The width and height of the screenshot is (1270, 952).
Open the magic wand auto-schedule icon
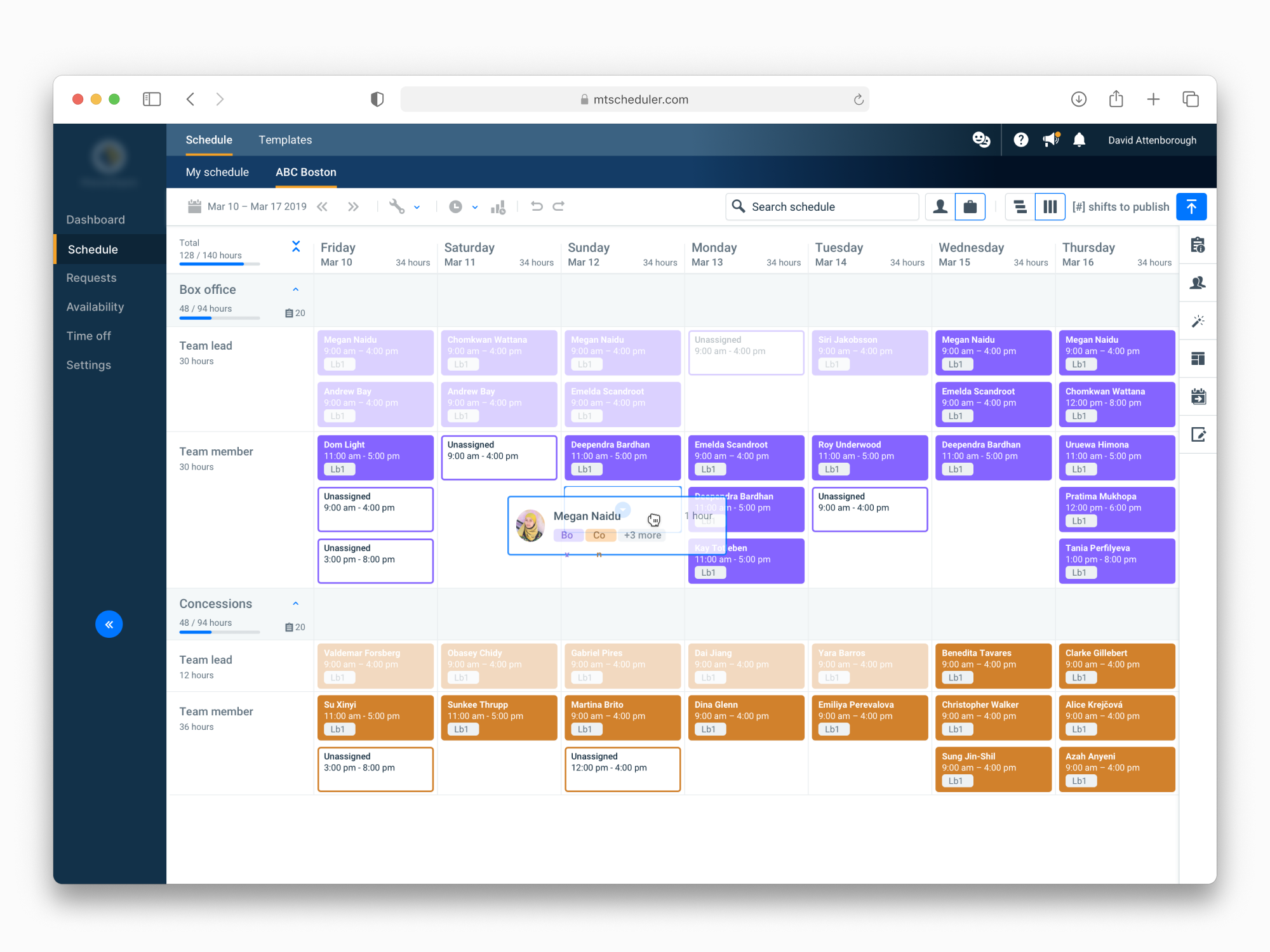[1198, 321]
